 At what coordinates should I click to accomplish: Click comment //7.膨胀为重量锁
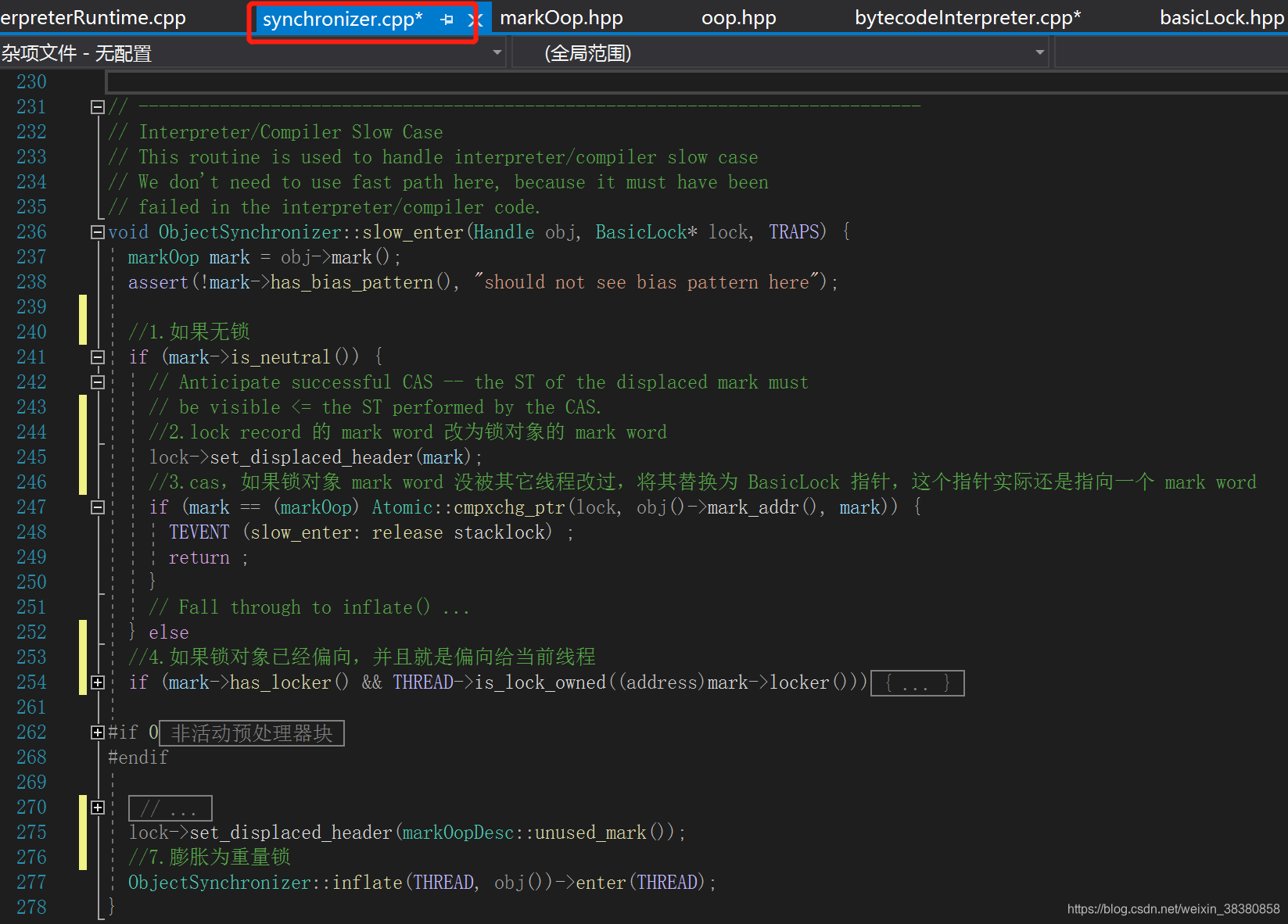[x=210, y=858]
